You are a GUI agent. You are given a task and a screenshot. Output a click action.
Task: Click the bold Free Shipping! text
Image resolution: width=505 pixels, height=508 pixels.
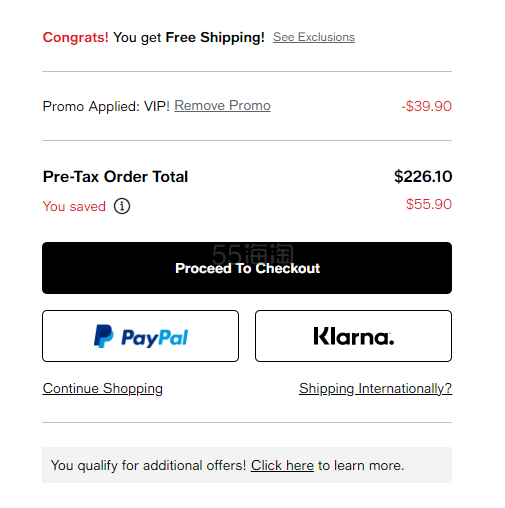point(215,37)
